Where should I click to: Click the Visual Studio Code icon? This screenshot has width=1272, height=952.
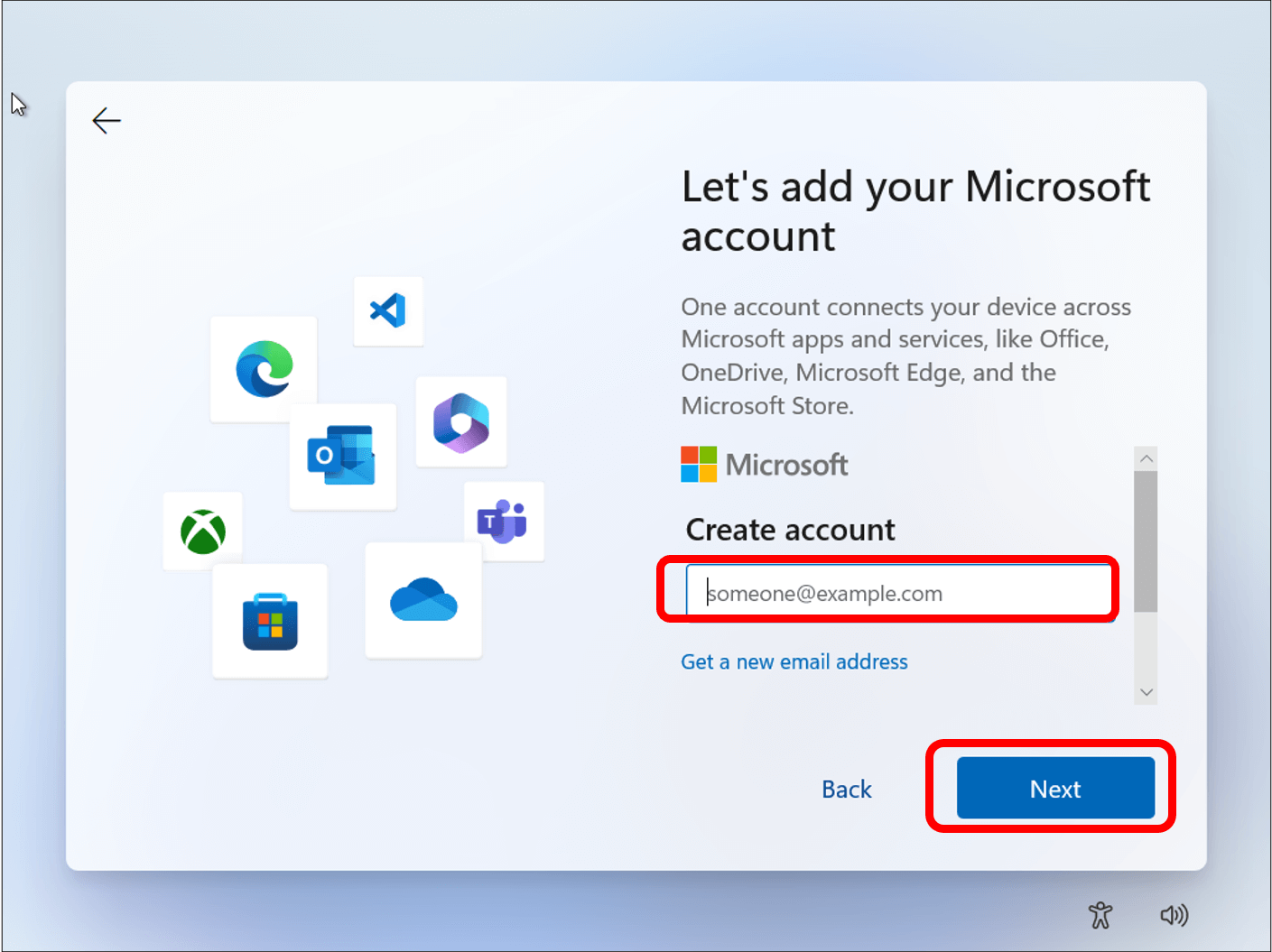click(x=388, y=311)
